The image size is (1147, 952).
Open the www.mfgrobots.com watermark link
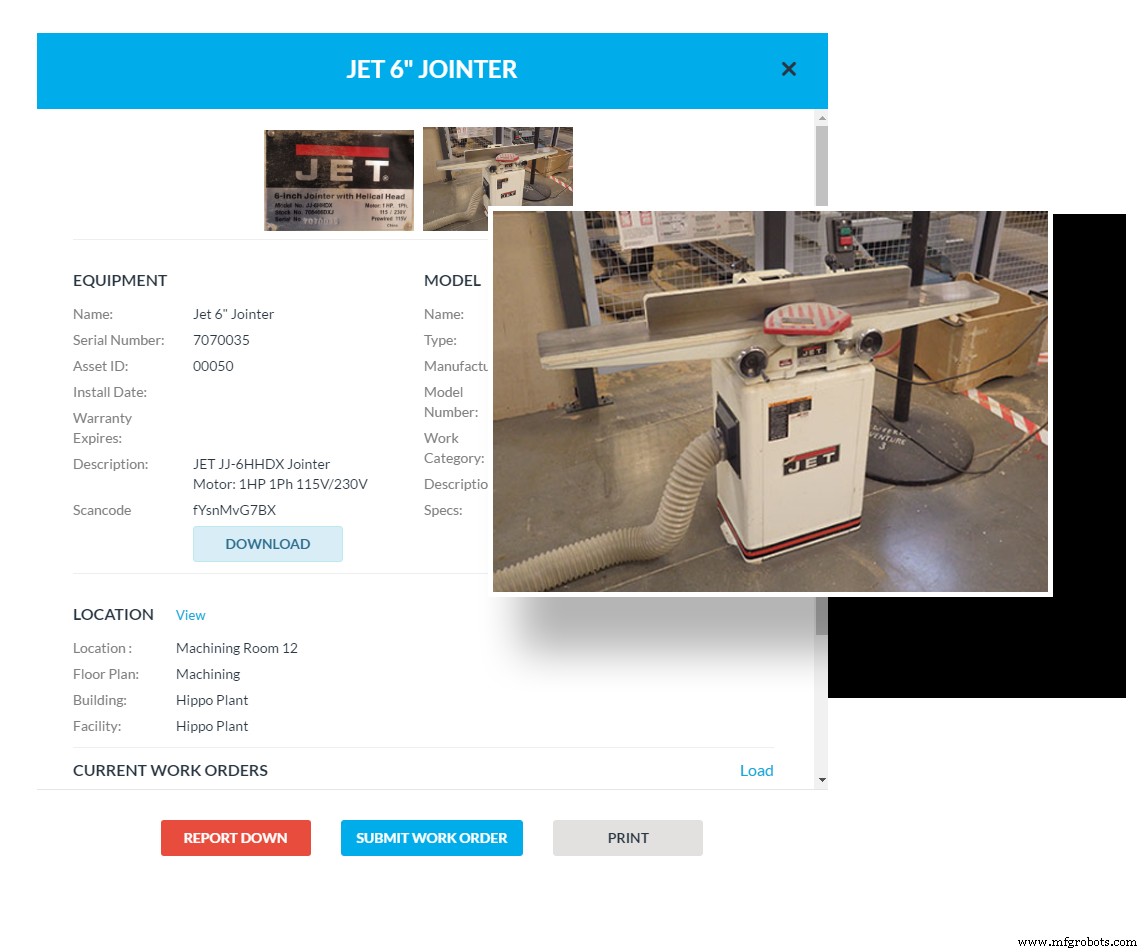1066,941
